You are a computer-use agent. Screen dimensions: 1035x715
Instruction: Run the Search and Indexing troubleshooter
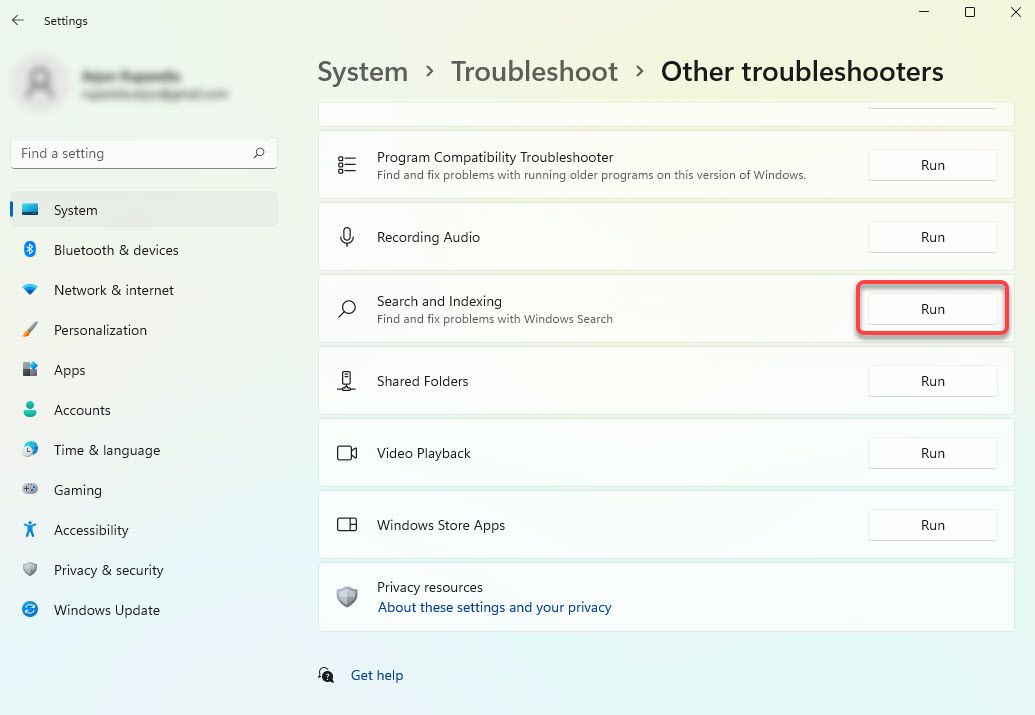[931, 309]
